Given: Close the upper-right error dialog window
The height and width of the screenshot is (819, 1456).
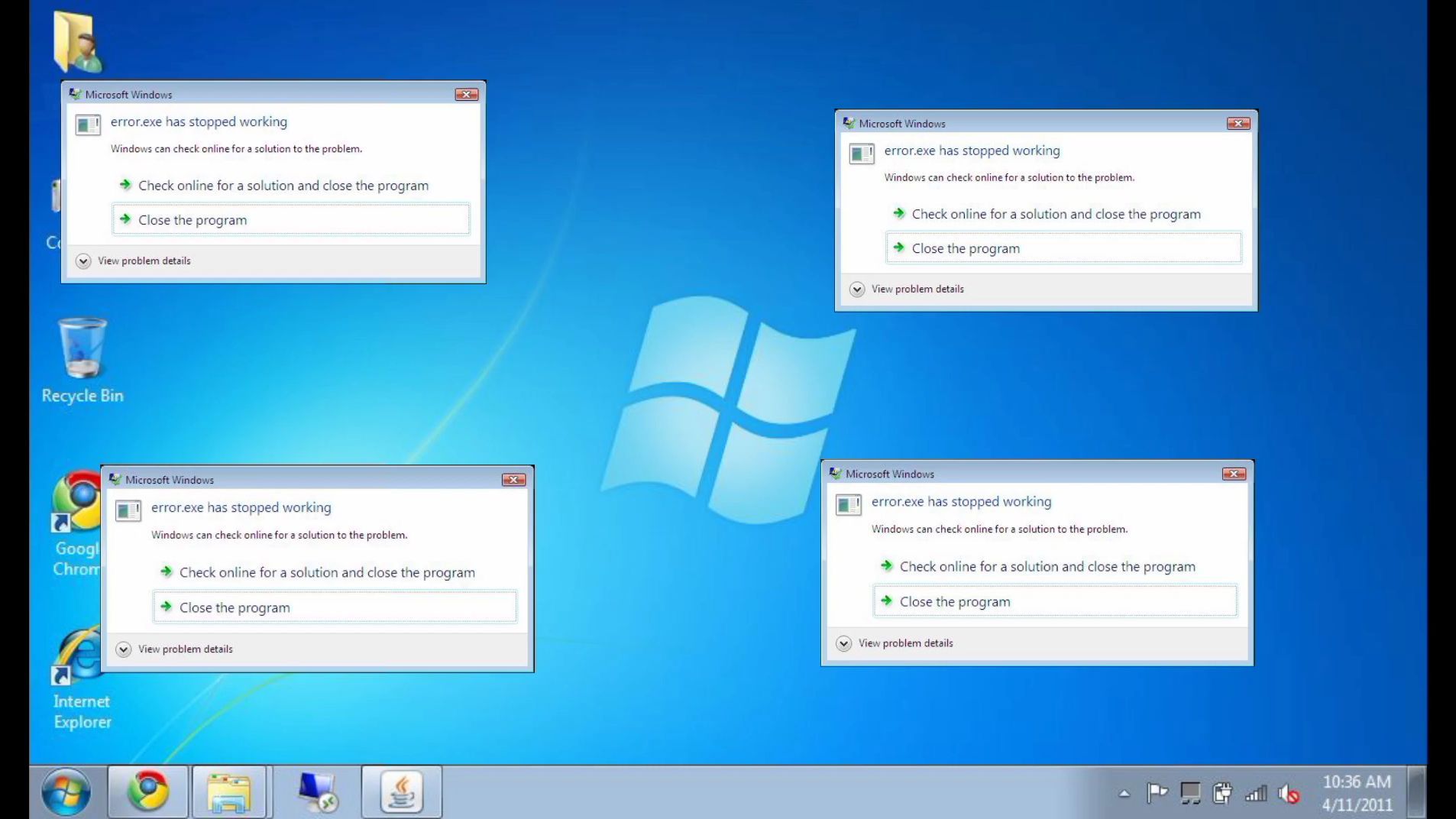Looking at the screenshot, I should pyautogui.click(x=1238, y=124).
